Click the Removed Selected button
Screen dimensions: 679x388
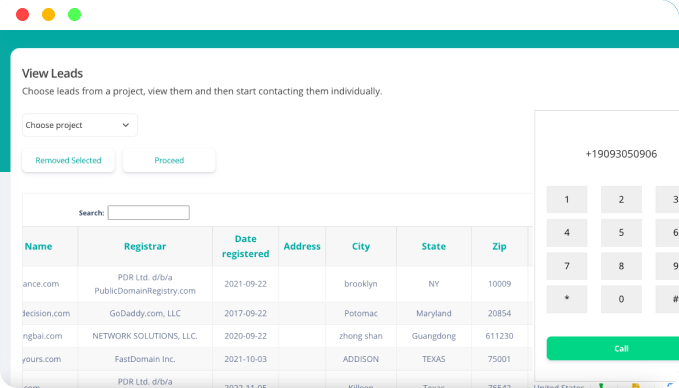[x=68, y=160]
